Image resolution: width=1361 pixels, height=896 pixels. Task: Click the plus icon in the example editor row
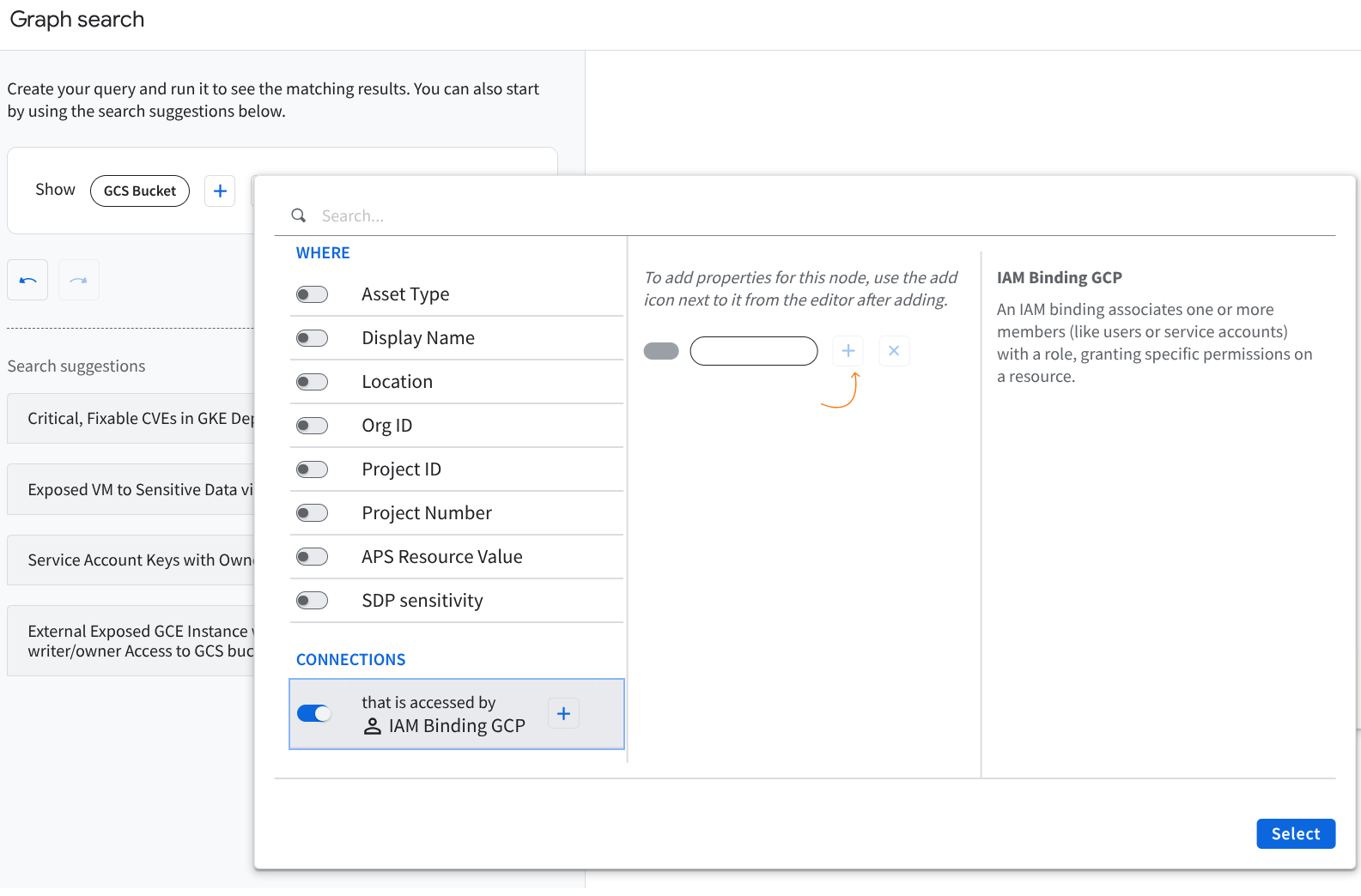(x=848, y=350)
